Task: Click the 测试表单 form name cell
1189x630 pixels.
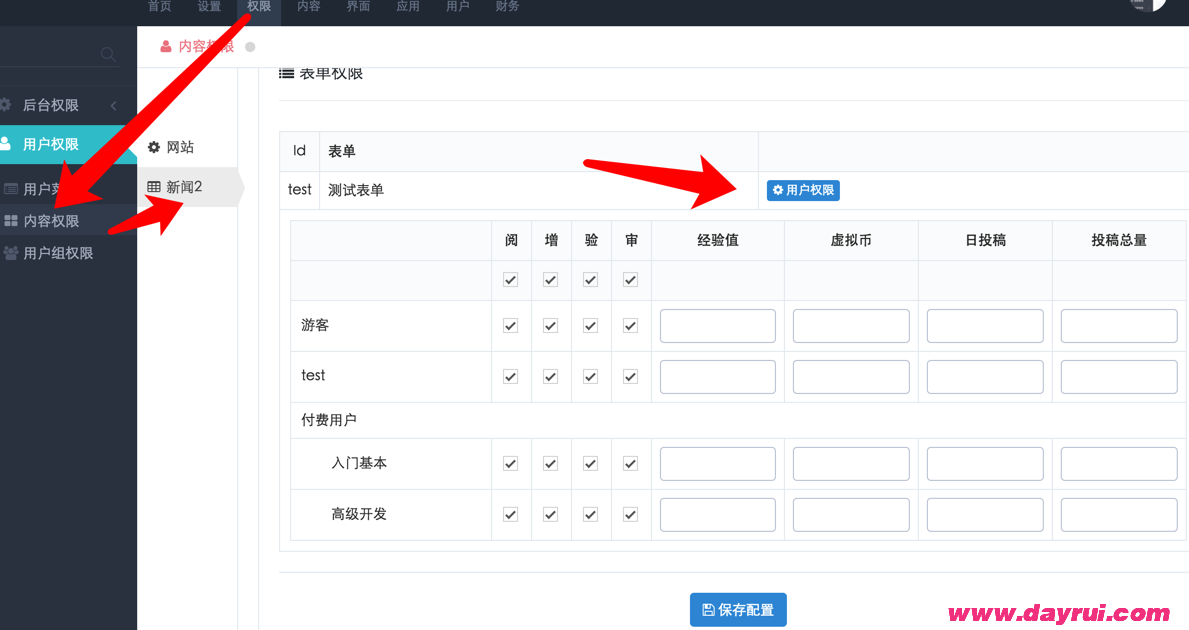Action: point(538,190)
